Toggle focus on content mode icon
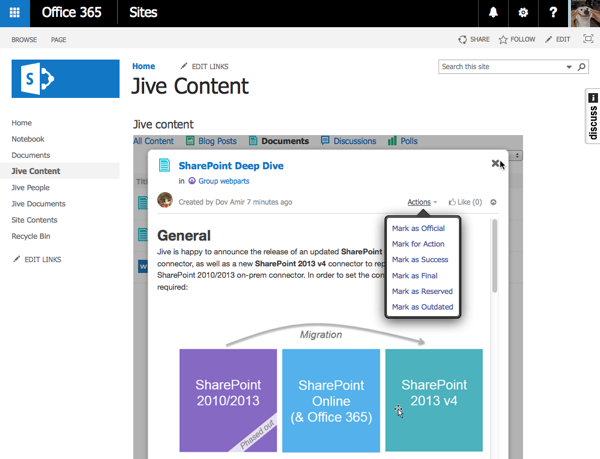 (588, 39)
